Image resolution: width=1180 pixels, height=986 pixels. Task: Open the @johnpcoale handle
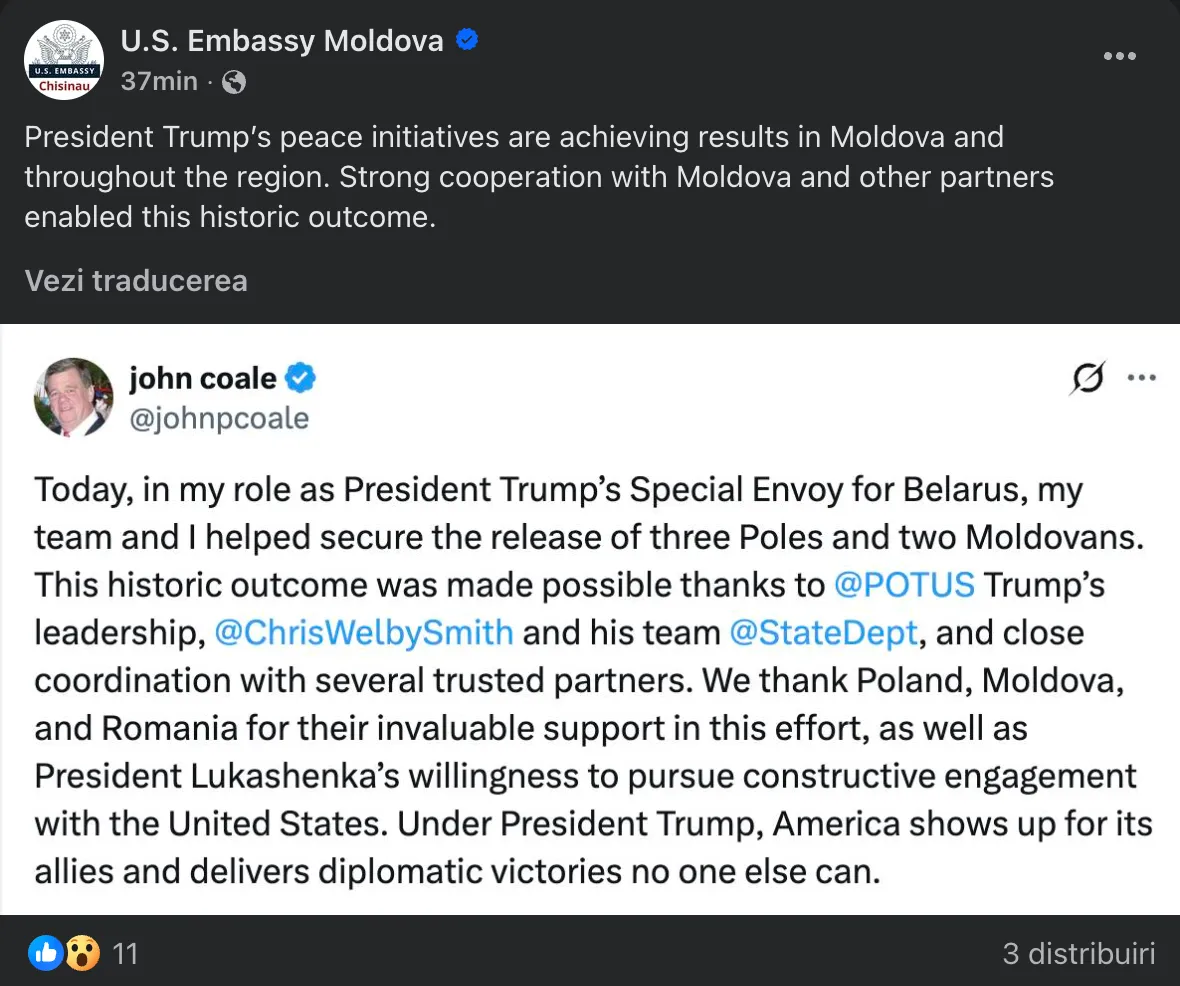[x=219, y=418]
